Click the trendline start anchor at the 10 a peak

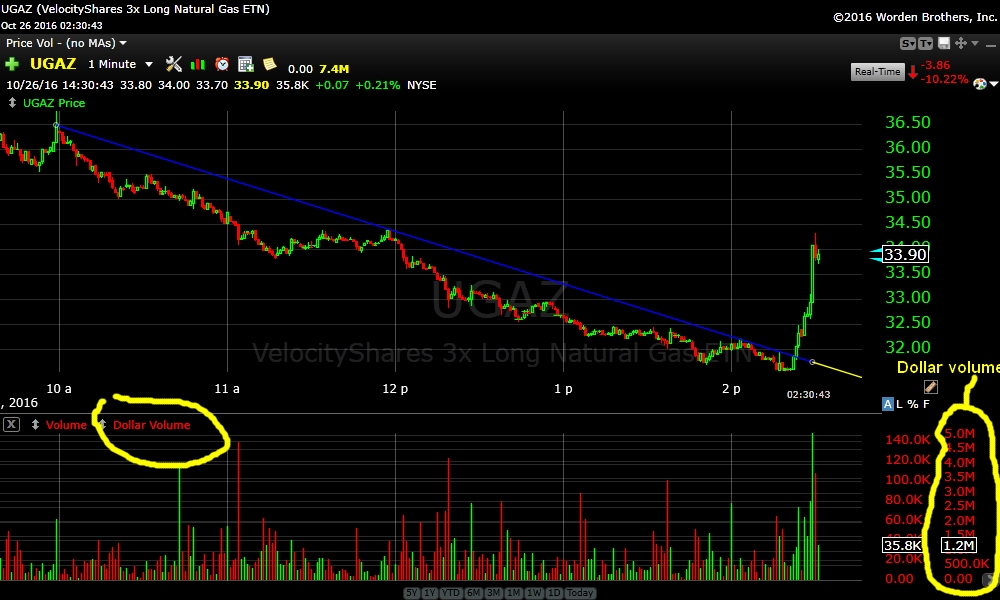tap(57, 126)
